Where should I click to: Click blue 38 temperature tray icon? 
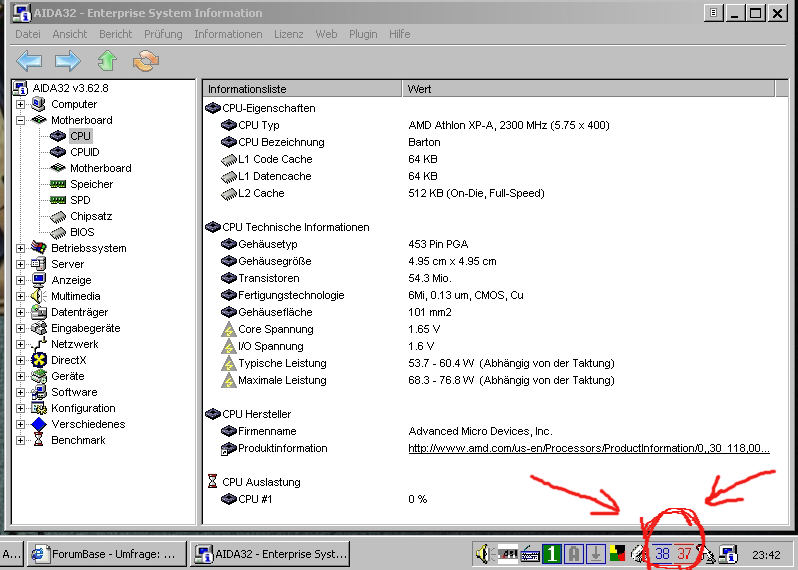point(662,554)
